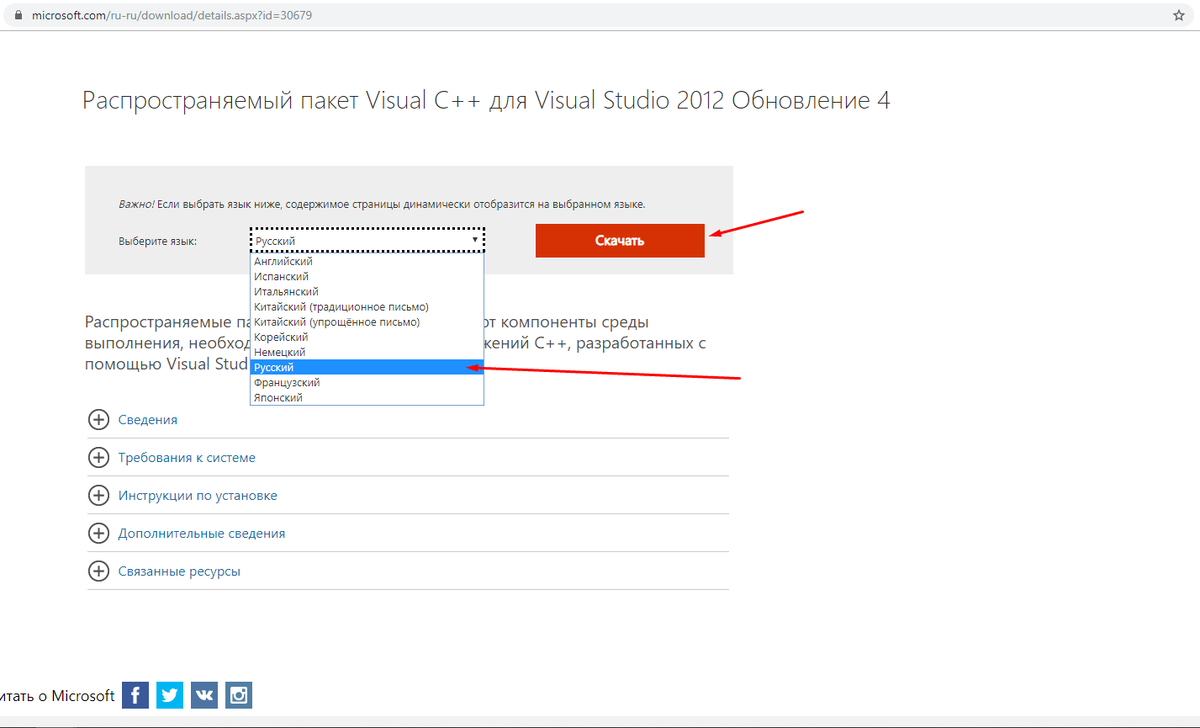Image resolution: width=1200 pixels, height=728 pixels.
Task: Click the plus icon beside Требования к системе
Action: coord(98,457)
